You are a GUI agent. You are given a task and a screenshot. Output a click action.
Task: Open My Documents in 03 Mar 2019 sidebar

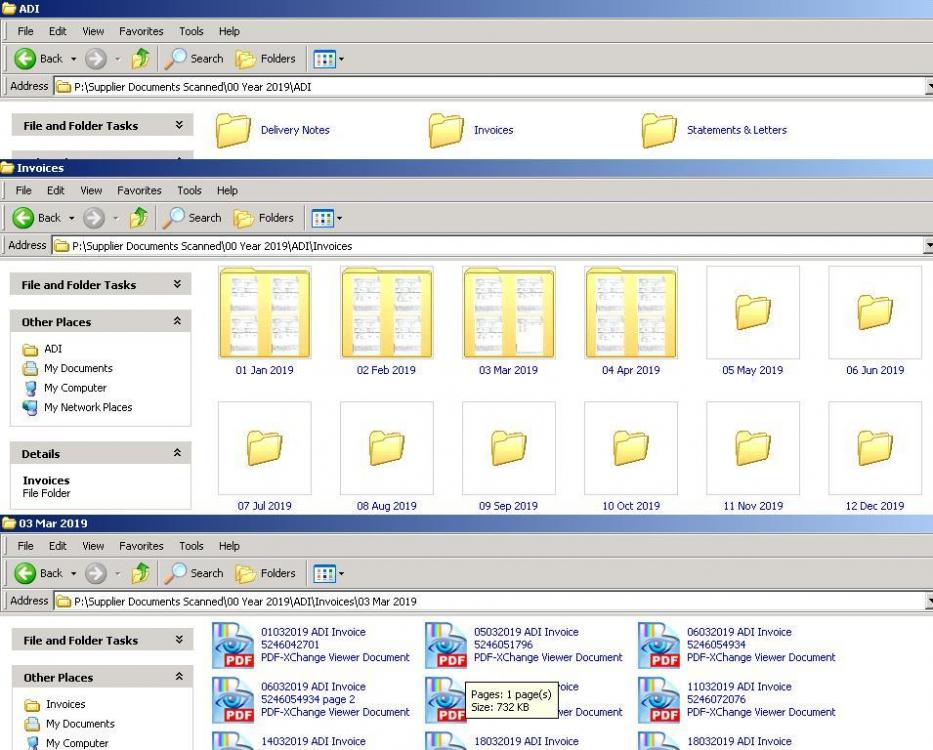70,724
